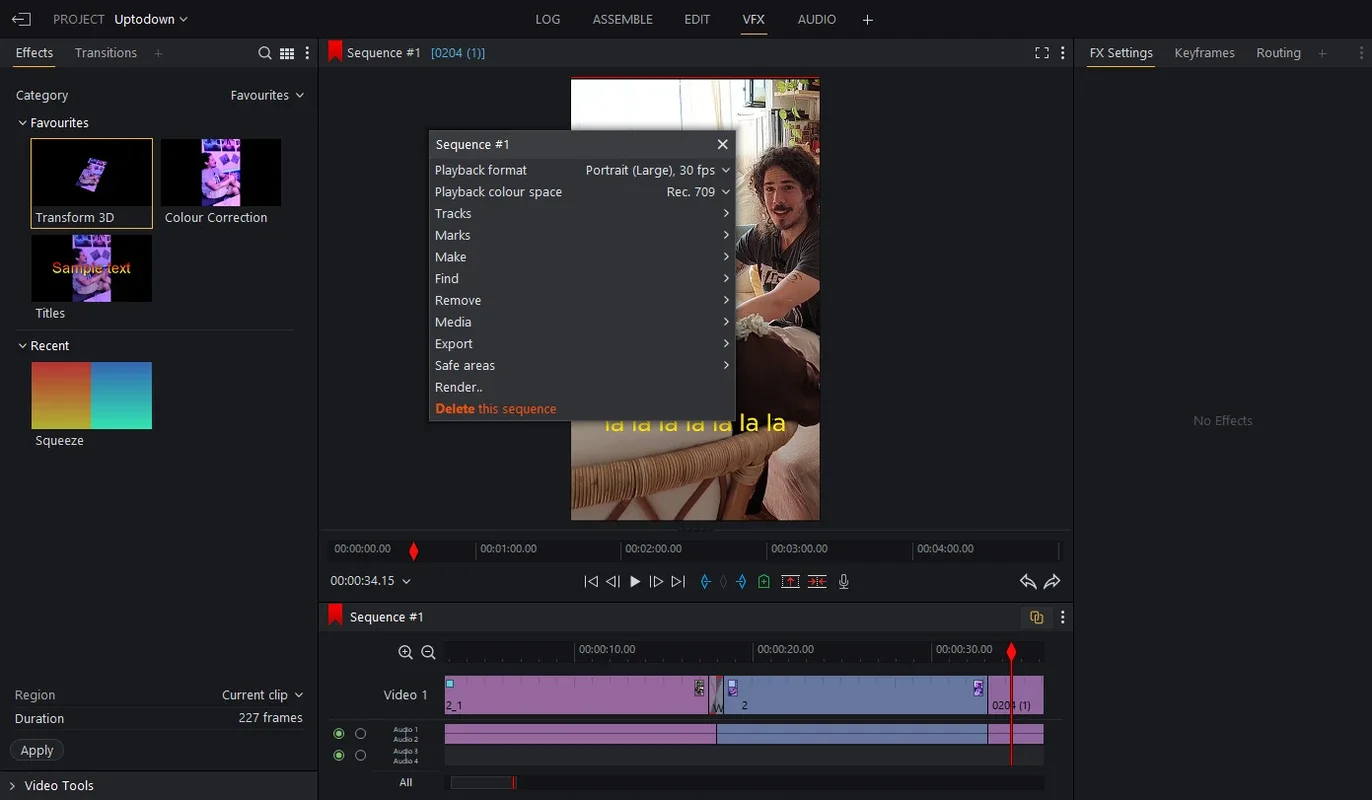Screen dimensions: 1372x800
Task: Undo the last edit
Action: (1027, 581)
